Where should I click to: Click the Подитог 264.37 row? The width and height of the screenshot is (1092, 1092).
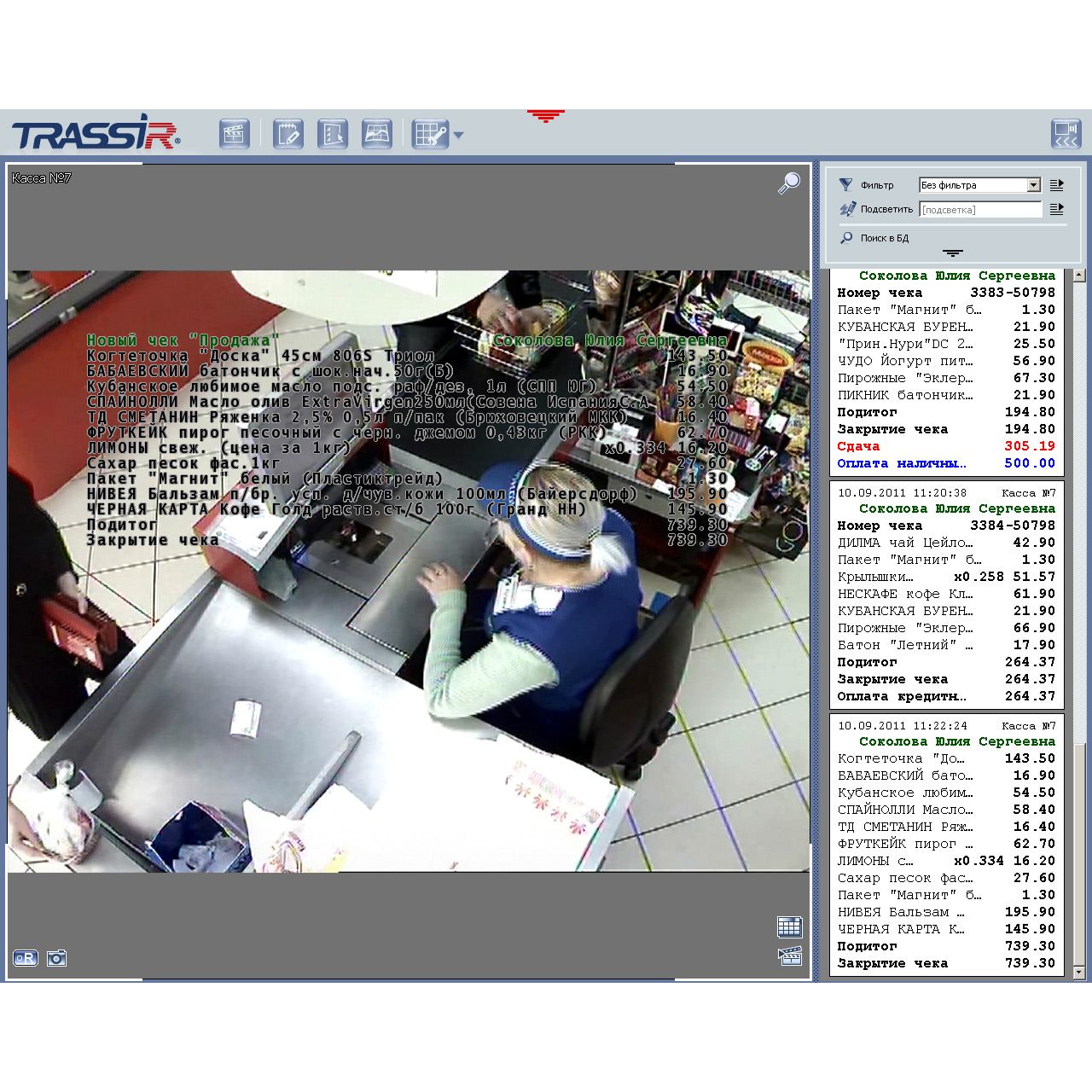[946, 662]
